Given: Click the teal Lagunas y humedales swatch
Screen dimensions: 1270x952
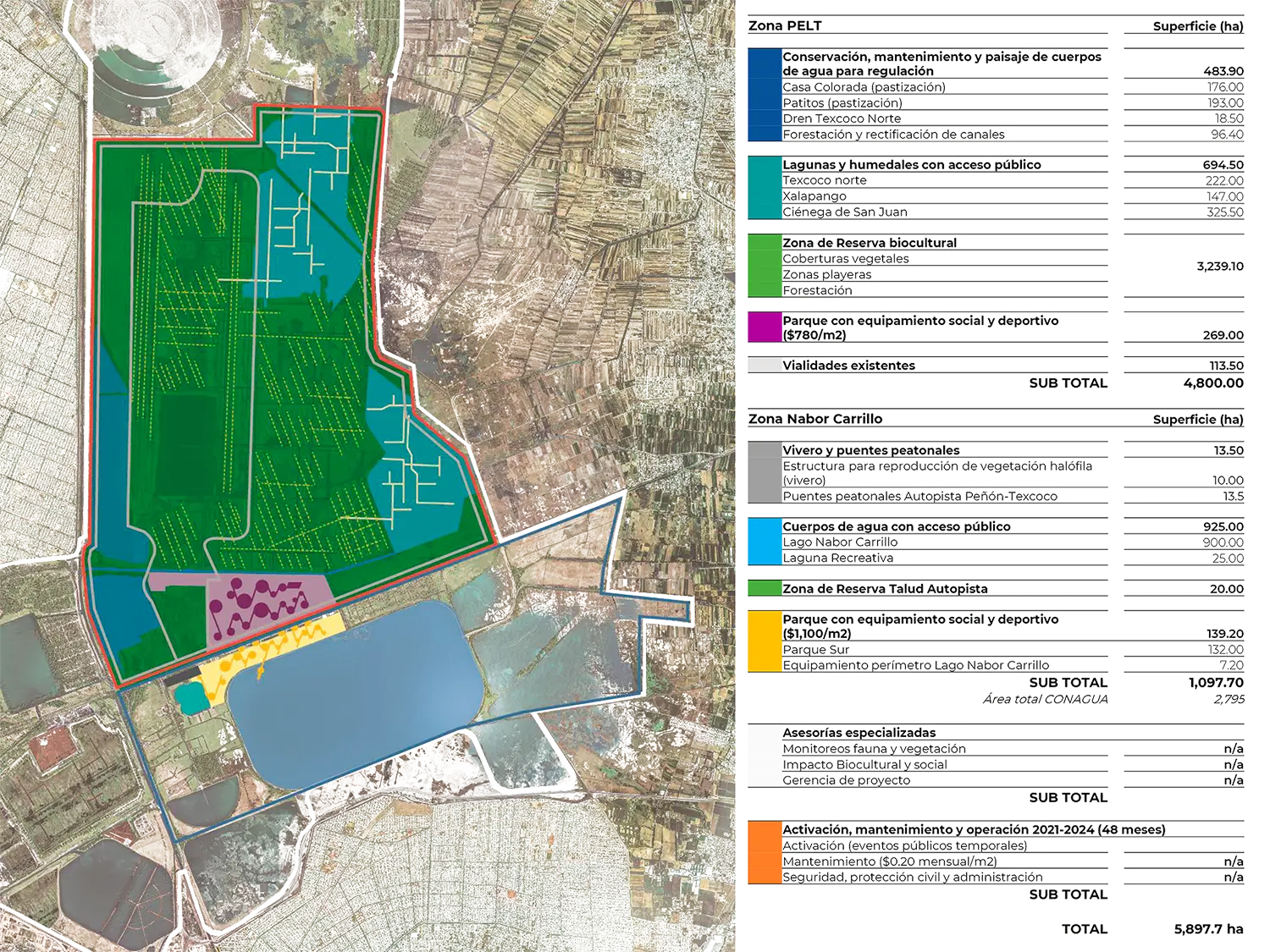Looking at the screenshot, I should tap(763, 188).
